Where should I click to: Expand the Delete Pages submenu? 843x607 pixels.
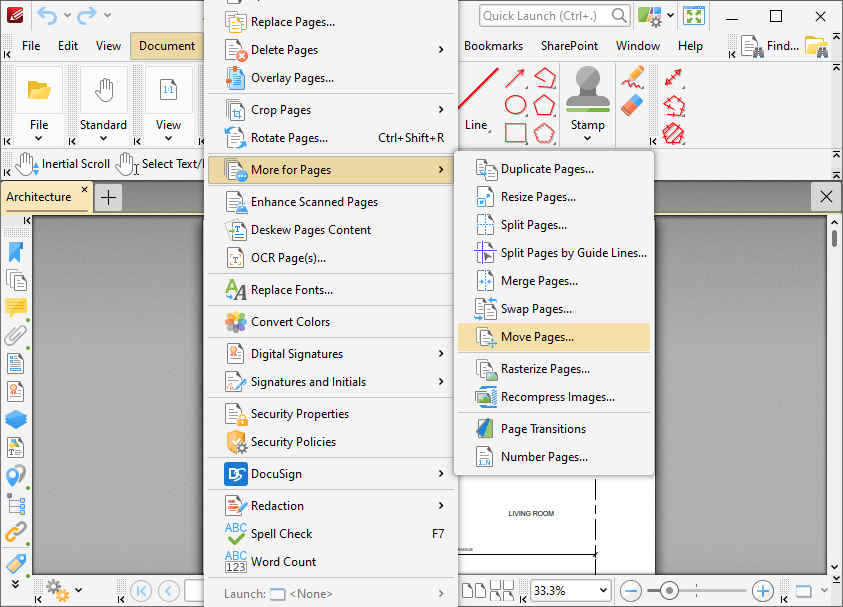[441, 50]
